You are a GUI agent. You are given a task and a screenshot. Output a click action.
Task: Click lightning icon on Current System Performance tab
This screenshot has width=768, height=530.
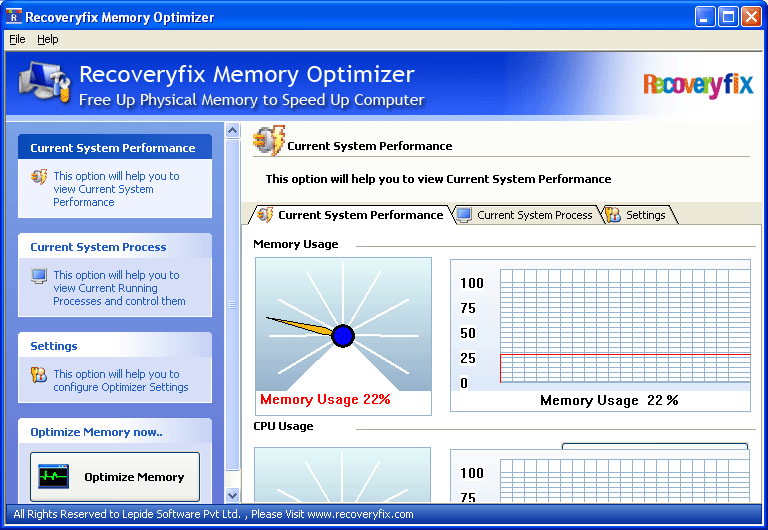[x=265, y=215]
